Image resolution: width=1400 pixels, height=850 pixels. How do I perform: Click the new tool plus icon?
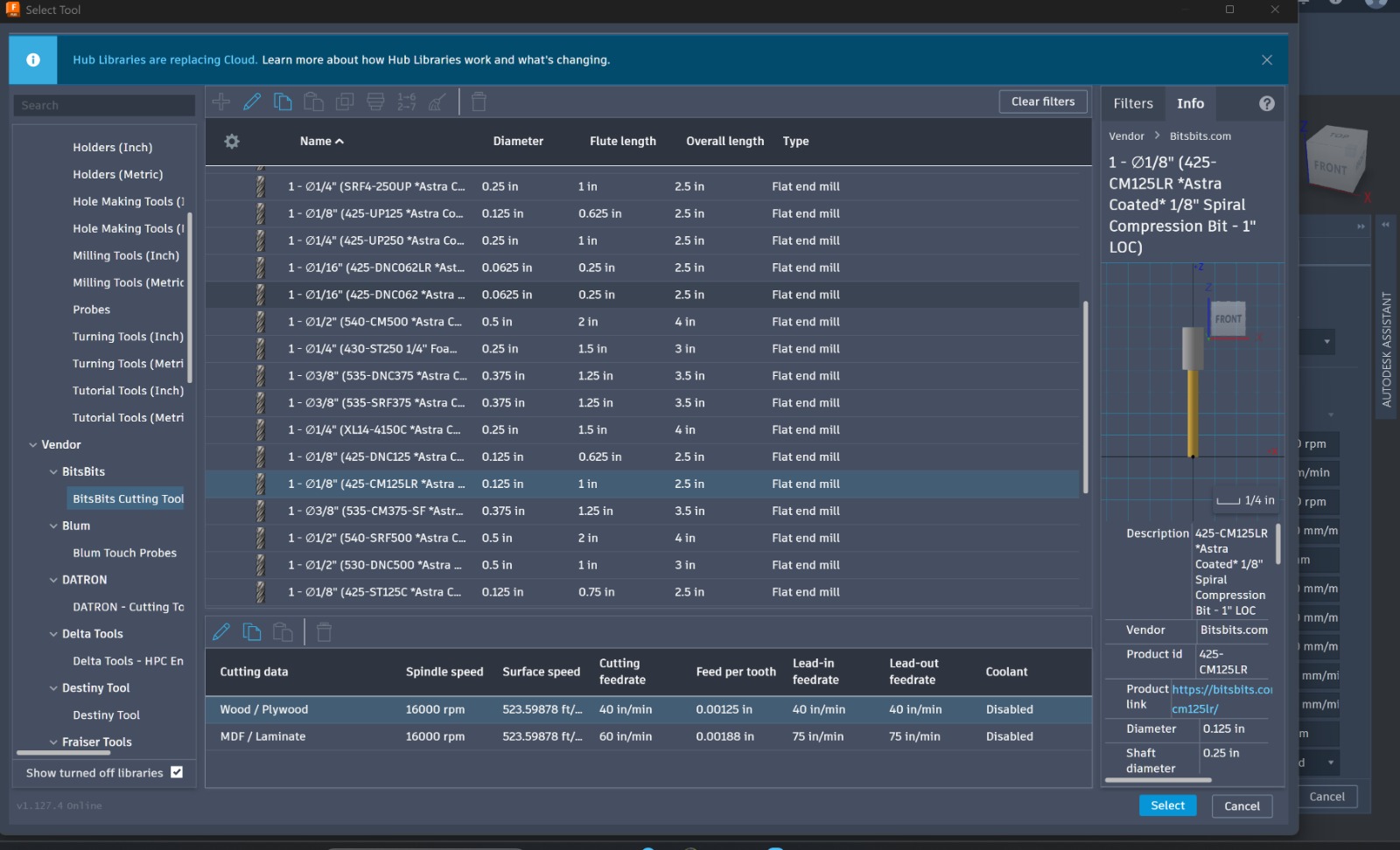(221, 102)
